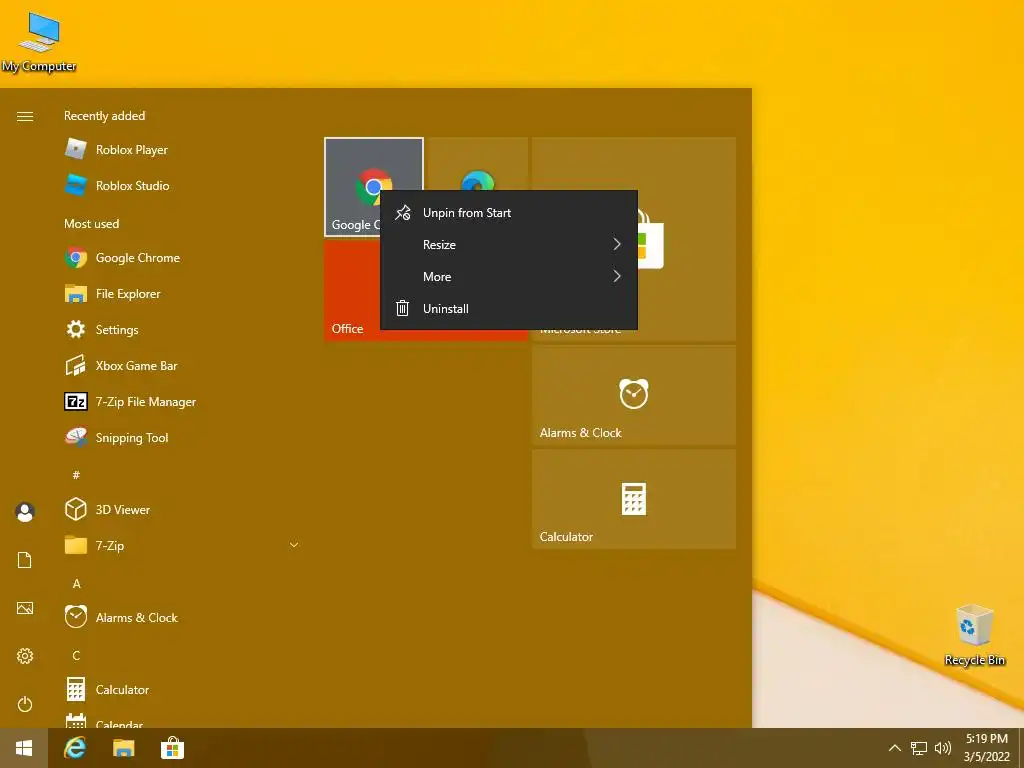Expand the Resize submenu arrow
The height and width of the screenshot is (768, 1024).
tap(616, 244)
